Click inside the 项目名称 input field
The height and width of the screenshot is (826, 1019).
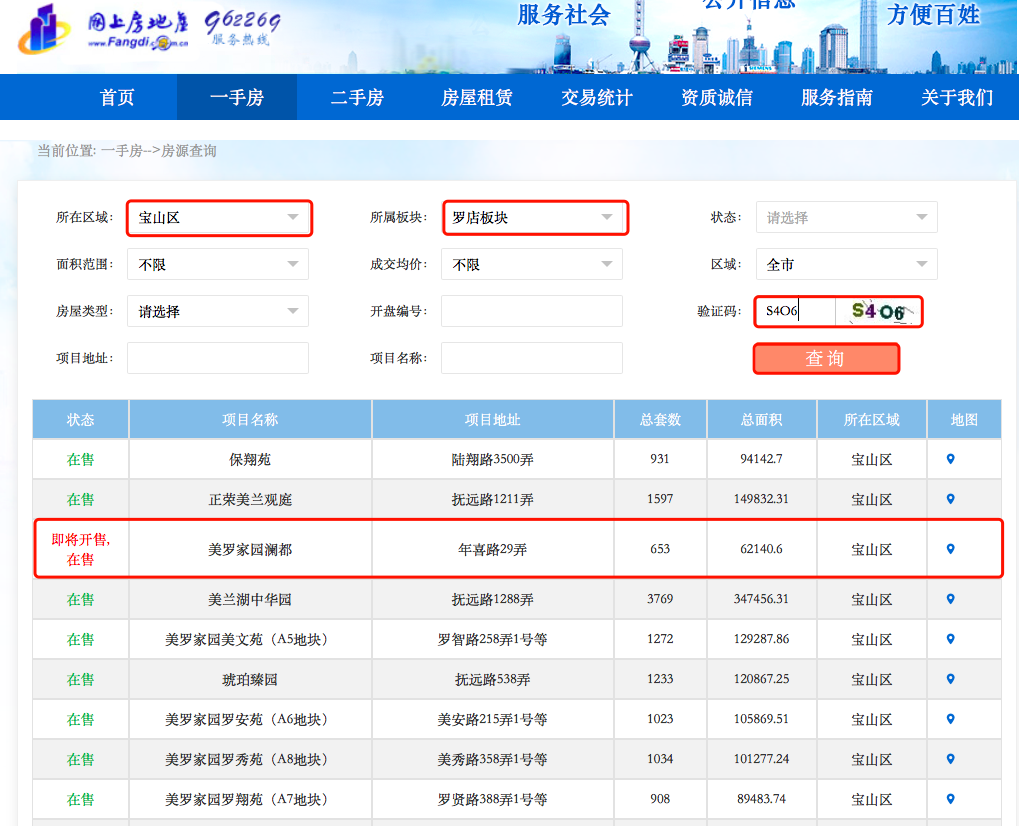(531, 358)
